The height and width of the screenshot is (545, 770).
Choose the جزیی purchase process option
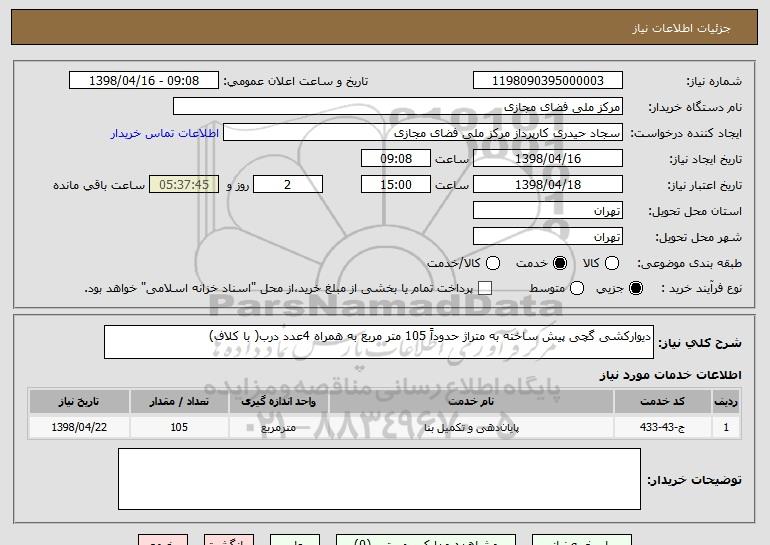(x=635, y=288)
